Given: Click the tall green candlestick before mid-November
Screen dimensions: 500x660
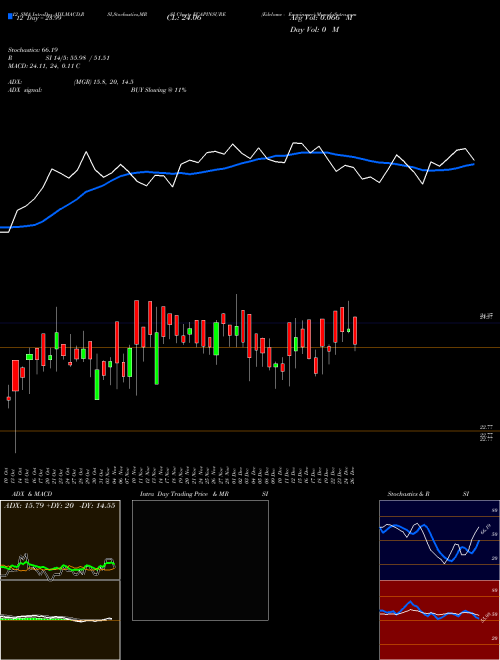Looking at the screenshot, I should click(157, 358).
